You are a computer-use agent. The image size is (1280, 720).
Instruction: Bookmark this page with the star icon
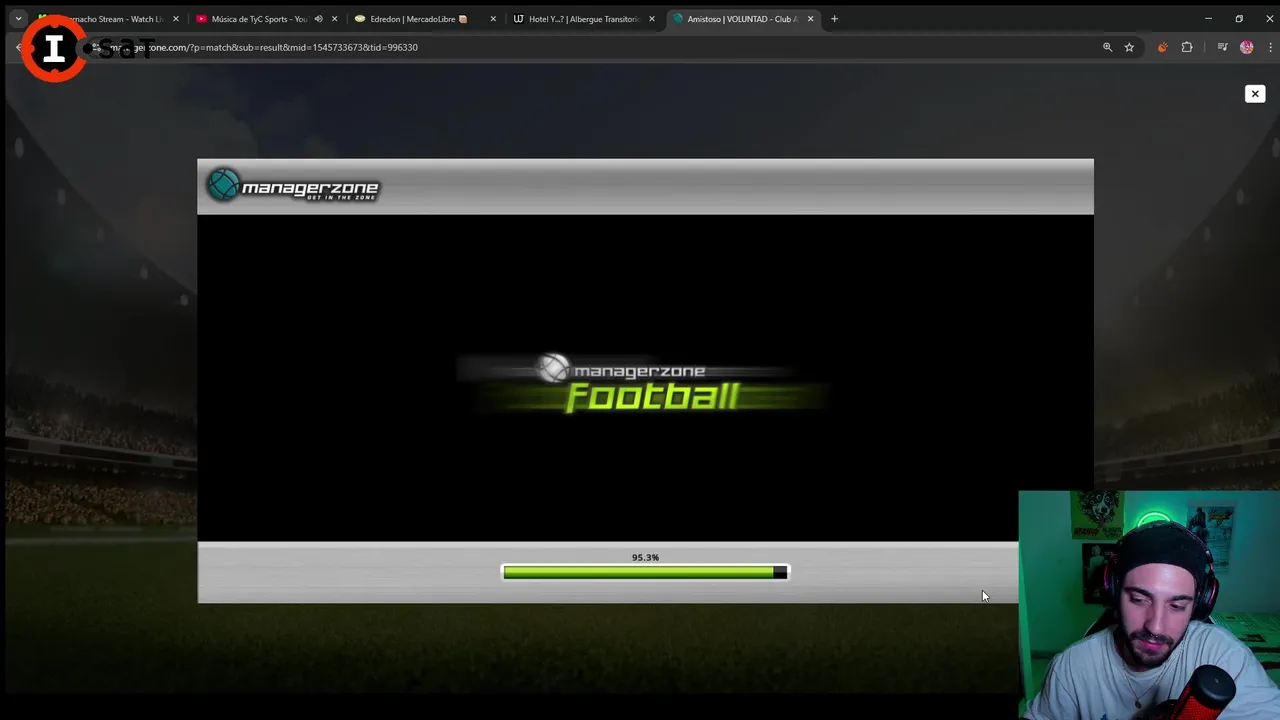pos(1129,47)
